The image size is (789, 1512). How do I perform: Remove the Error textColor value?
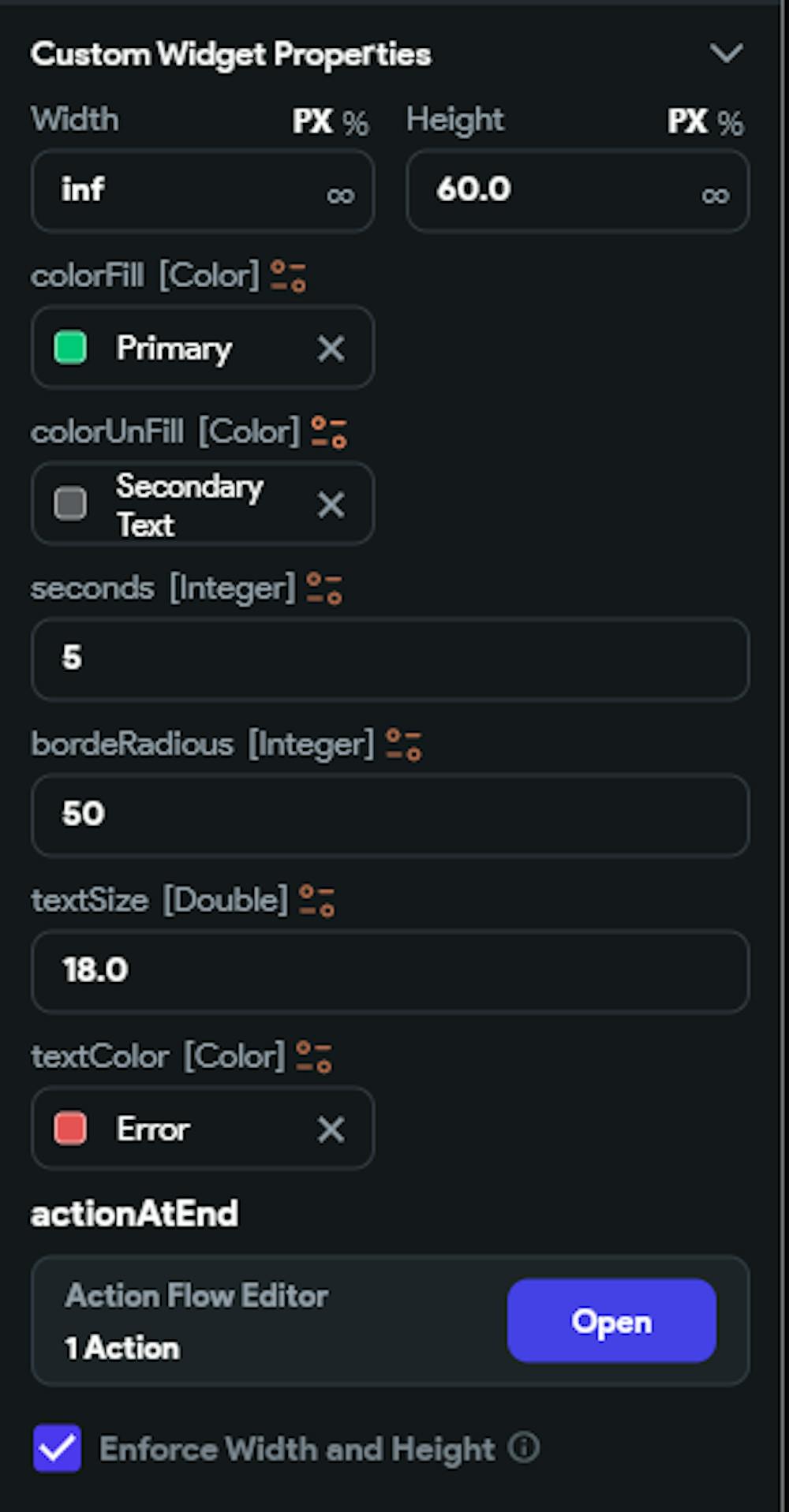coord(331,1129)
